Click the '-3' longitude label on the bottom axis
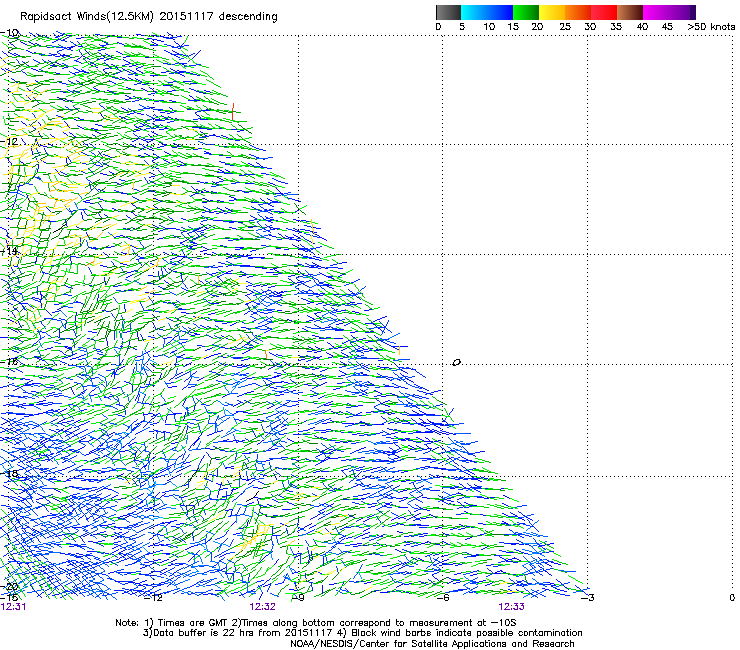The width and height of the screenshot is (740, 650). tap(588, 598)
